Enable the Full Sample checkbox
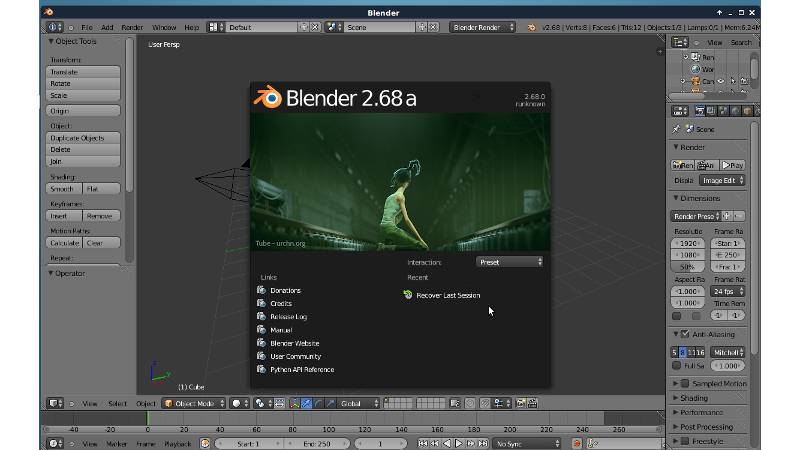This screenshot has width=800, height=450. [677, 366]
